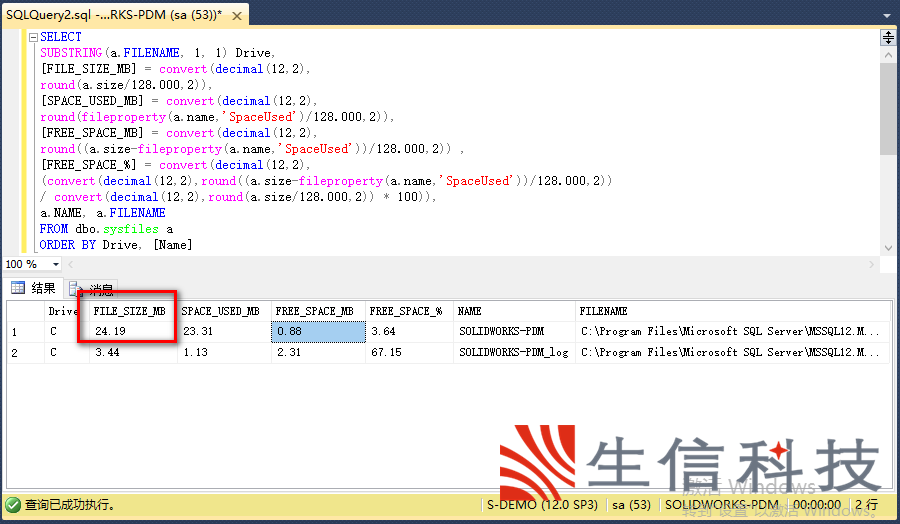Click status text 查询已成功执行。
Viewport: 900px width, 524px height.
(70, 505)
